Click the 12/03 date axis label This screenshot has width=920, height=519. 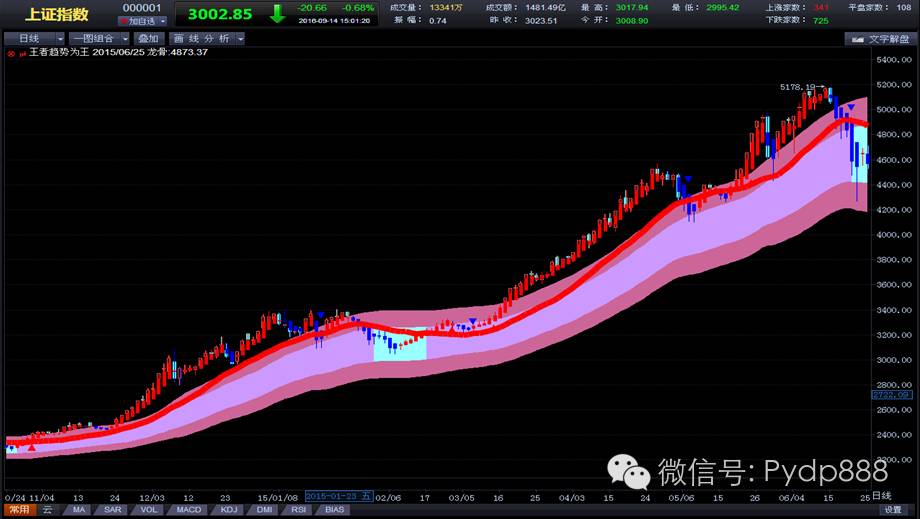(152, 498)
